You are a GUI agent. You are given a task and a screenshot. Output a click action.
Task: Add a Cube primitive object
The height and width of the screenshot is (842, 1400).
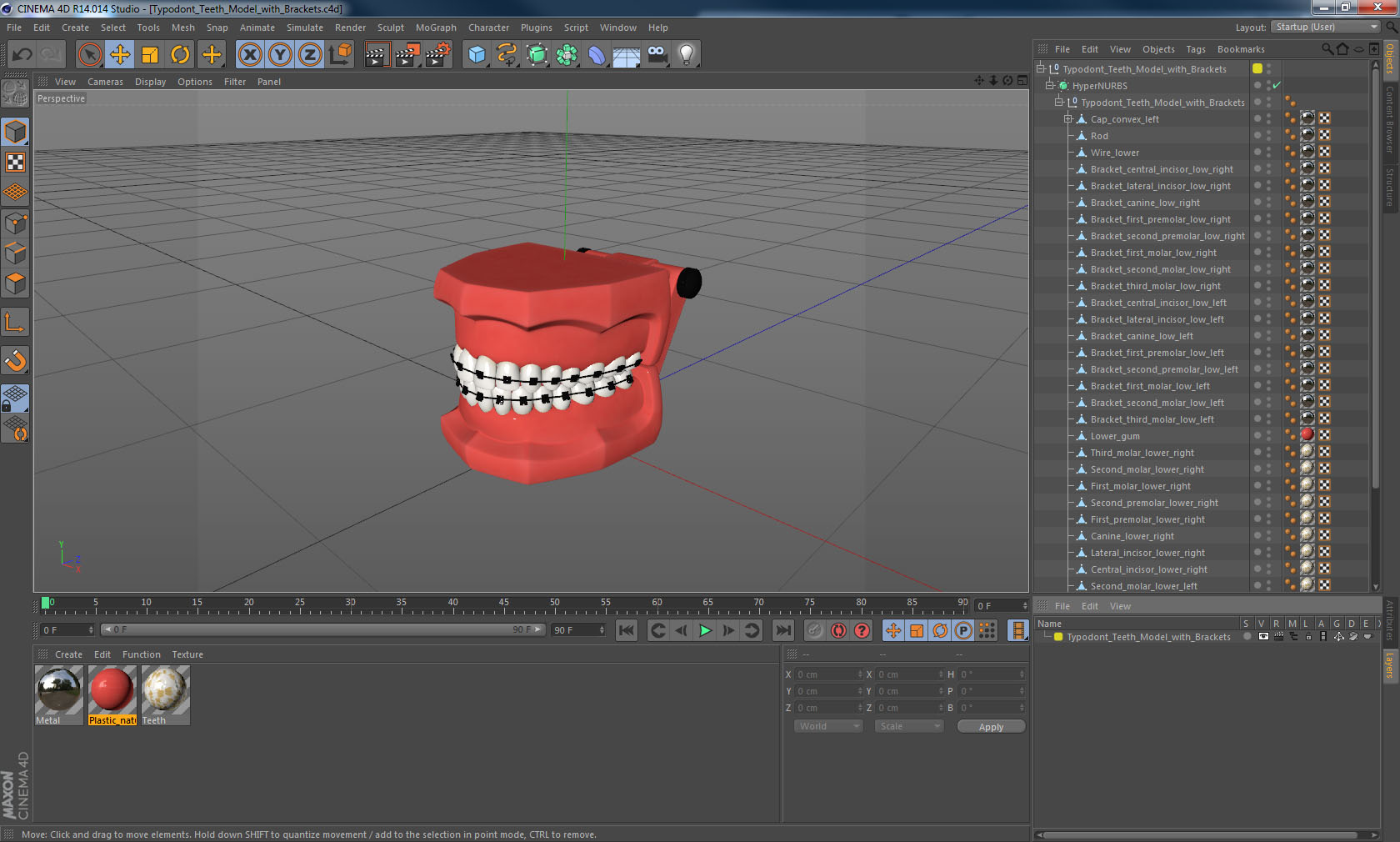coord(477,55)
